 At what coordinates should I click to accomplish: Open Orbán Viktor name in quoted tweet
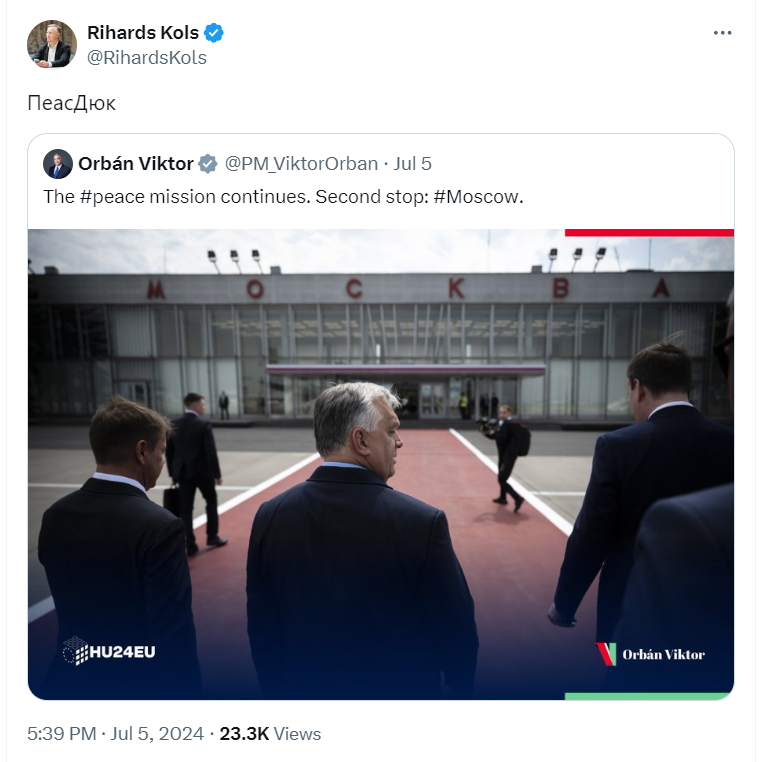tap(136, 164)
